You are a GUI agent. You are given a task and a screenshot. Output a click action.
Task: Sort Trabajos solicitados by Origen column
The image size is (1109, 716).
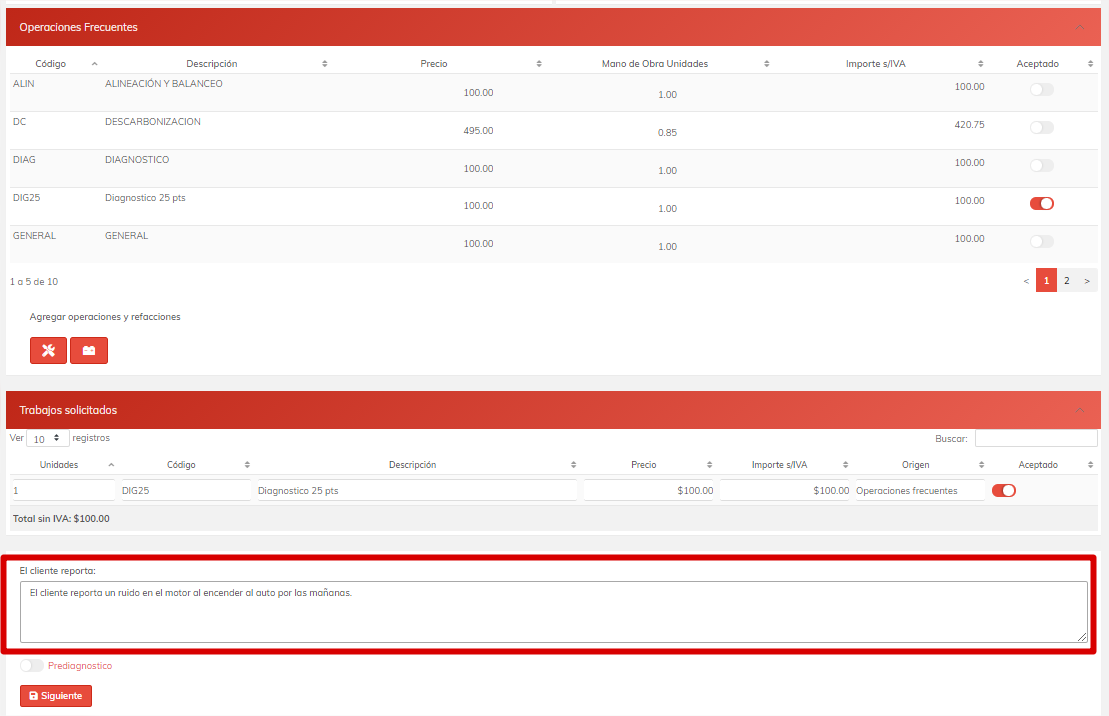[x=982, y=465]
